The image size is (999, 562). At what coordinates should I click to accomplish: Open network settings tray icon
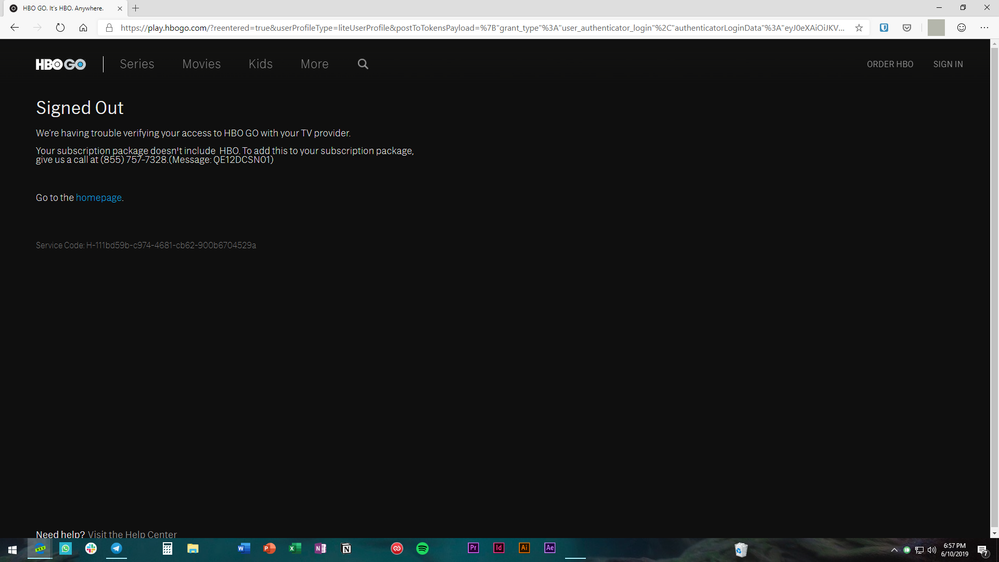pyautogui.click(x=919, y=550)
